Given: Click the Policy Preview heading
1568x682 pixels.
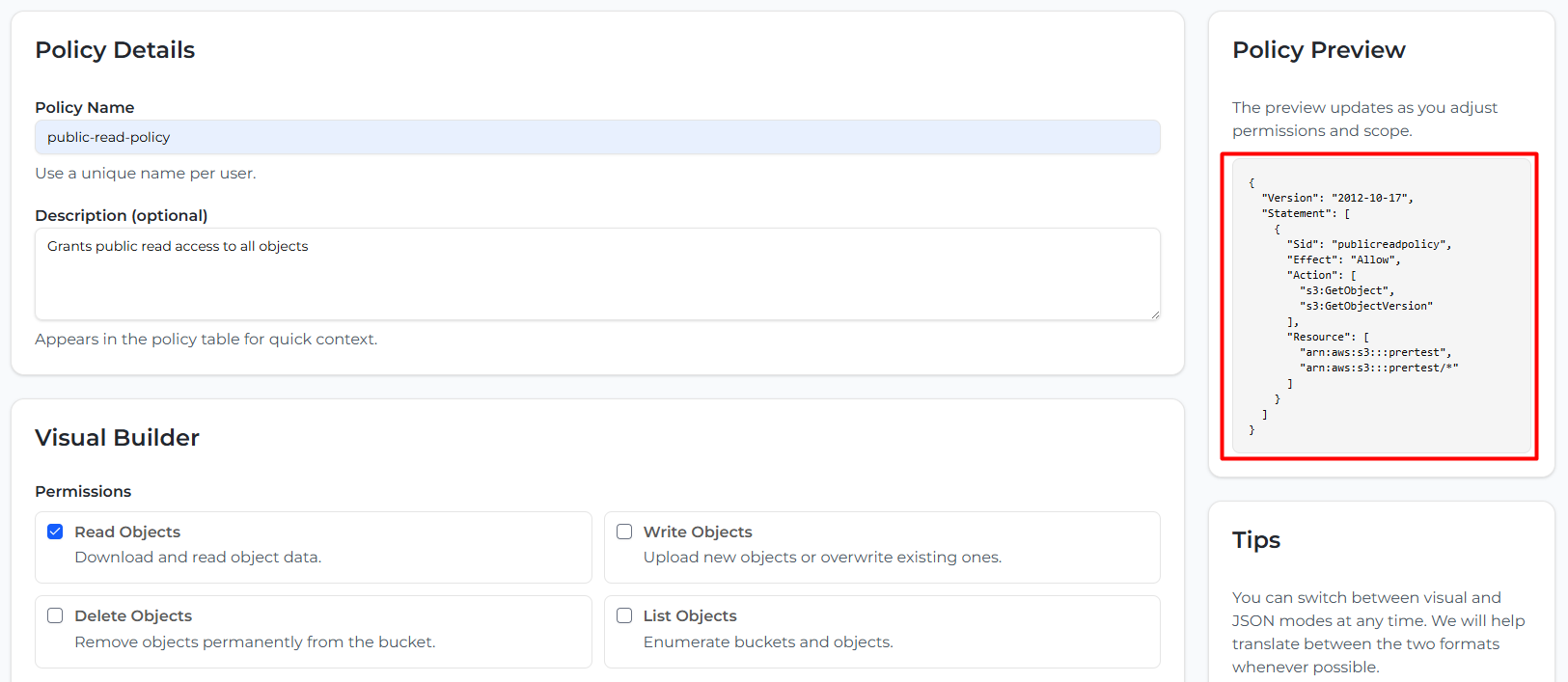Looking at the screenshot, I should click(x=1318, y=50).
